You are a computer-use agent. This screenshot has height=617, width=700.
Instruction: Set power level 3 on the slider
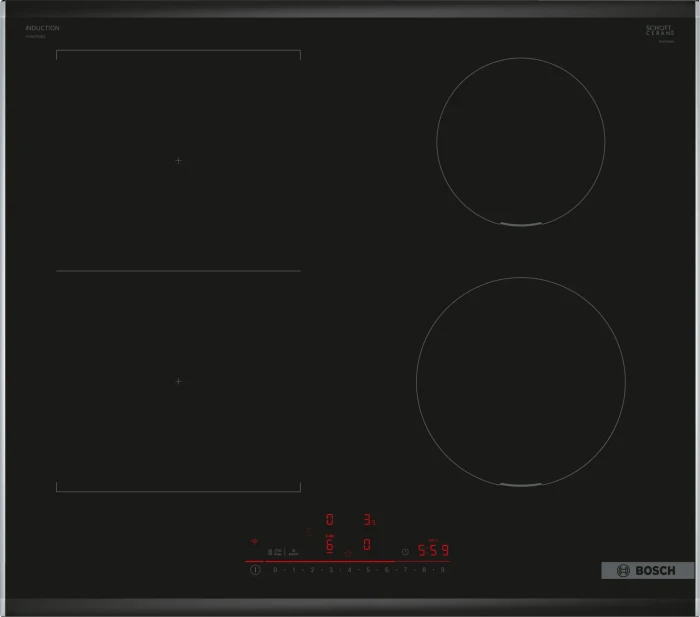point(331,570)
